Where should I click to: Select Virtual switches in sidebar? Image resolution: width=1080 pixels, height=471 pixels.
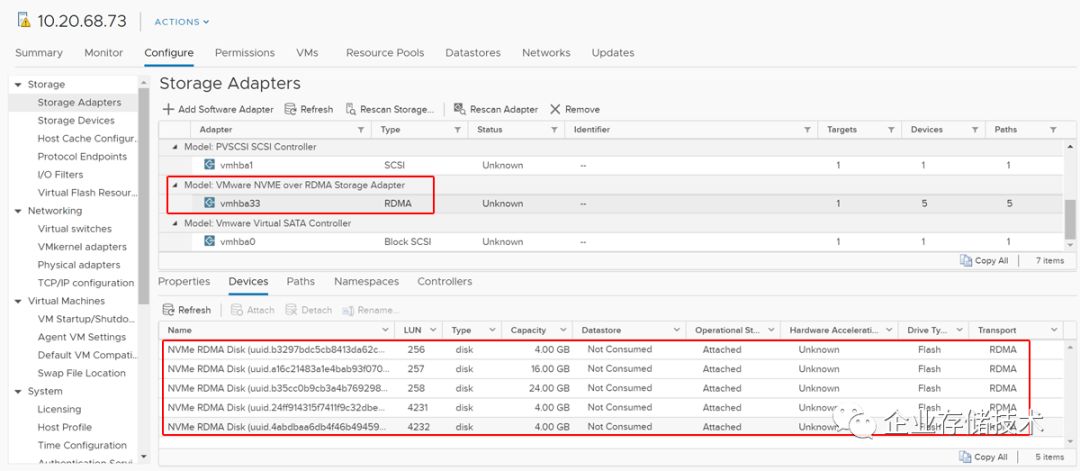(x=74, y=229)
